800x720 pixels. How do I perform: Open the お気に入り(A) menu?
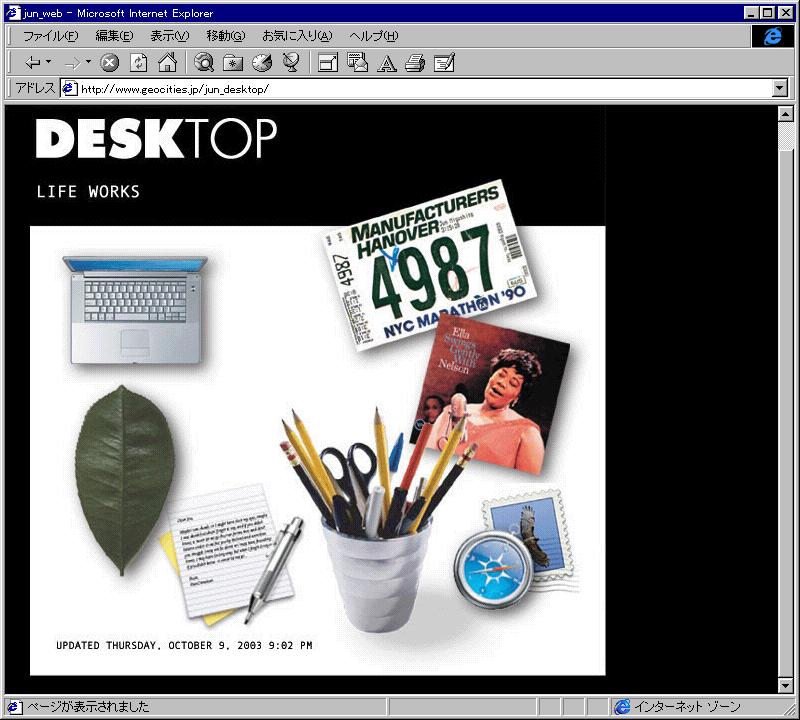(297, 36)
